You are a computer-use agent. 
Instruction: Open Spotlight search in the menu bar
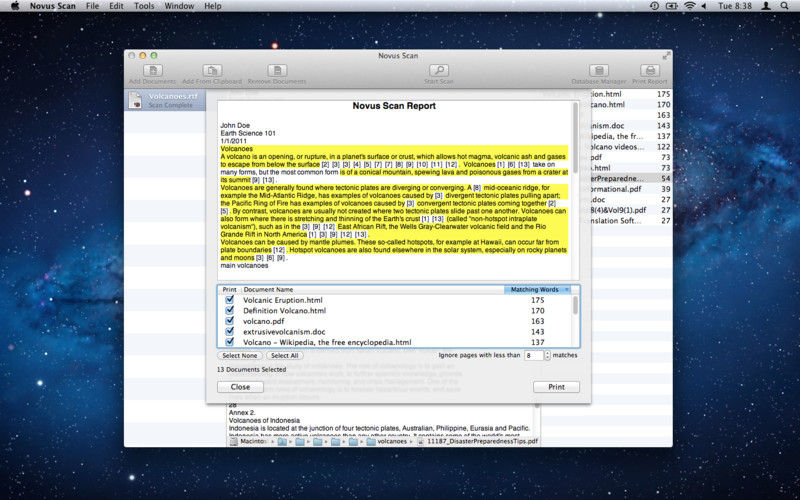click(784, 6)
